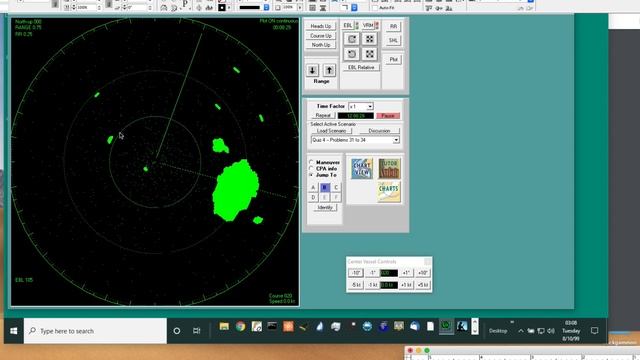Open the Discussion button
Viewport: 640px width, 360px height.
379,131
